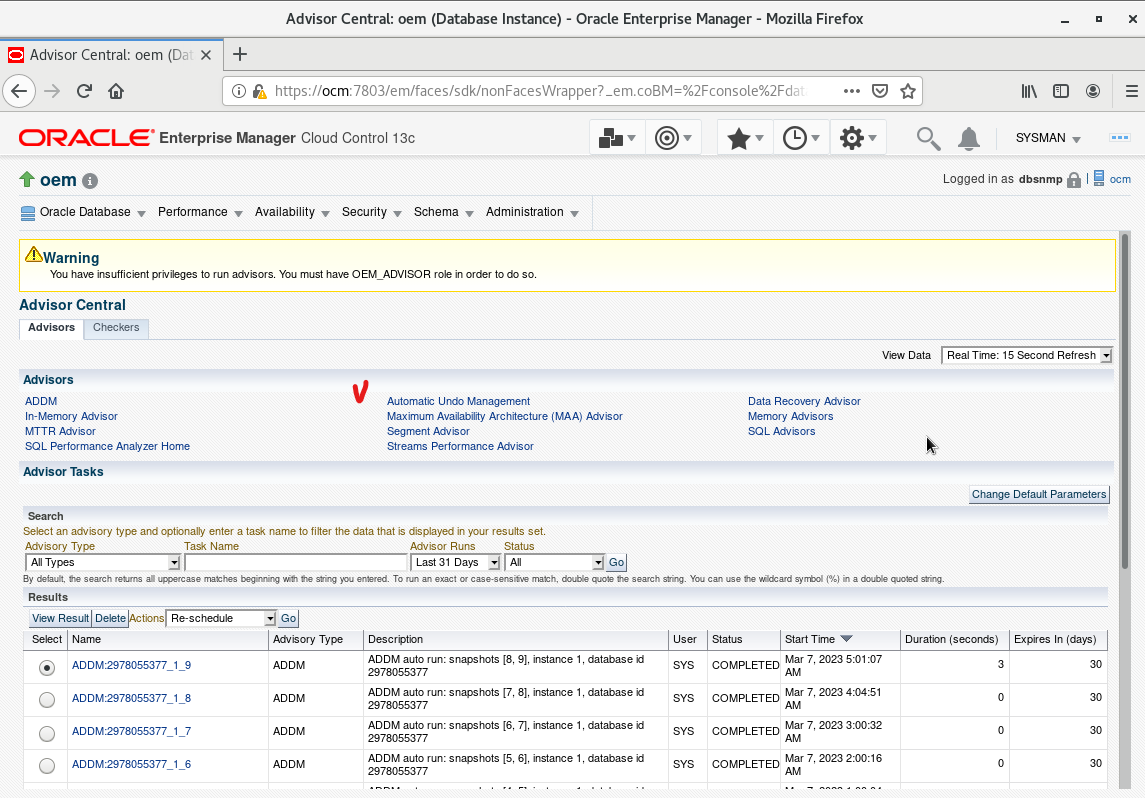
Task: Open SQL Advisors link
Action: point(781,431)
